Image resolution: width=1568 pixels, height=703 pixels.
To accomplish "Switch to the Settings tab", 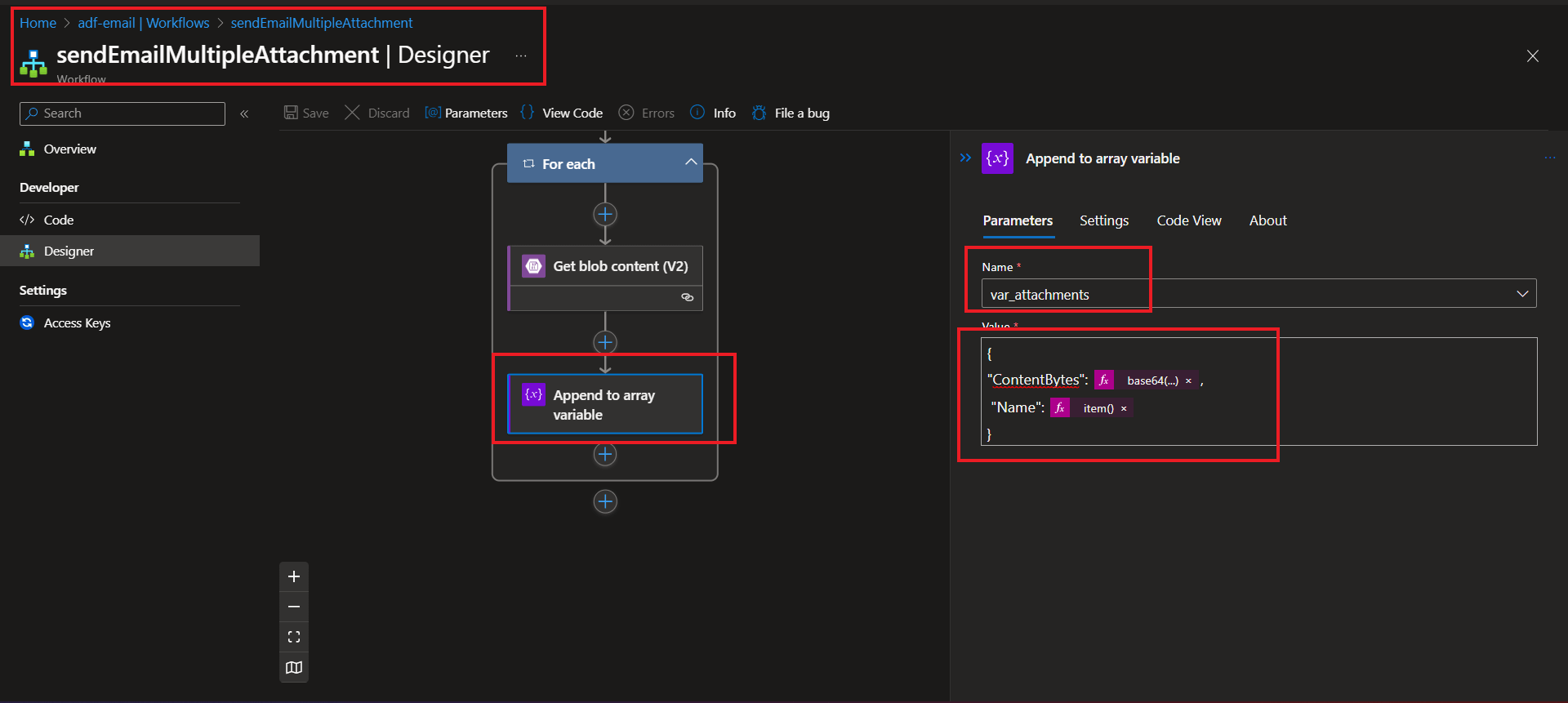I will coord(1104,220).
